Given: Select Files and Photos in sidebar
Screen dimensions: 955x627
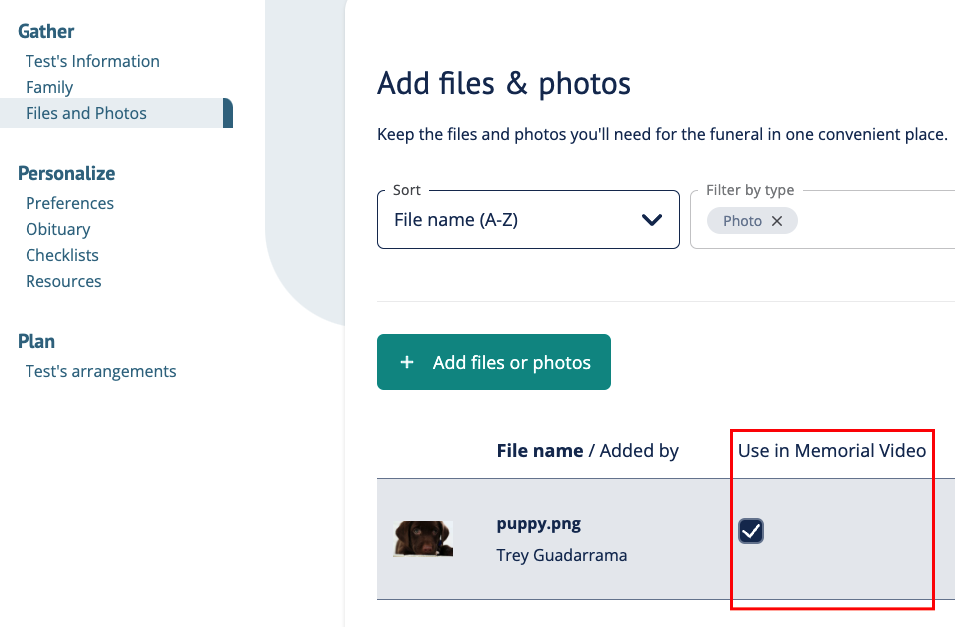Looking at the screenshot, I should [116, 113].
